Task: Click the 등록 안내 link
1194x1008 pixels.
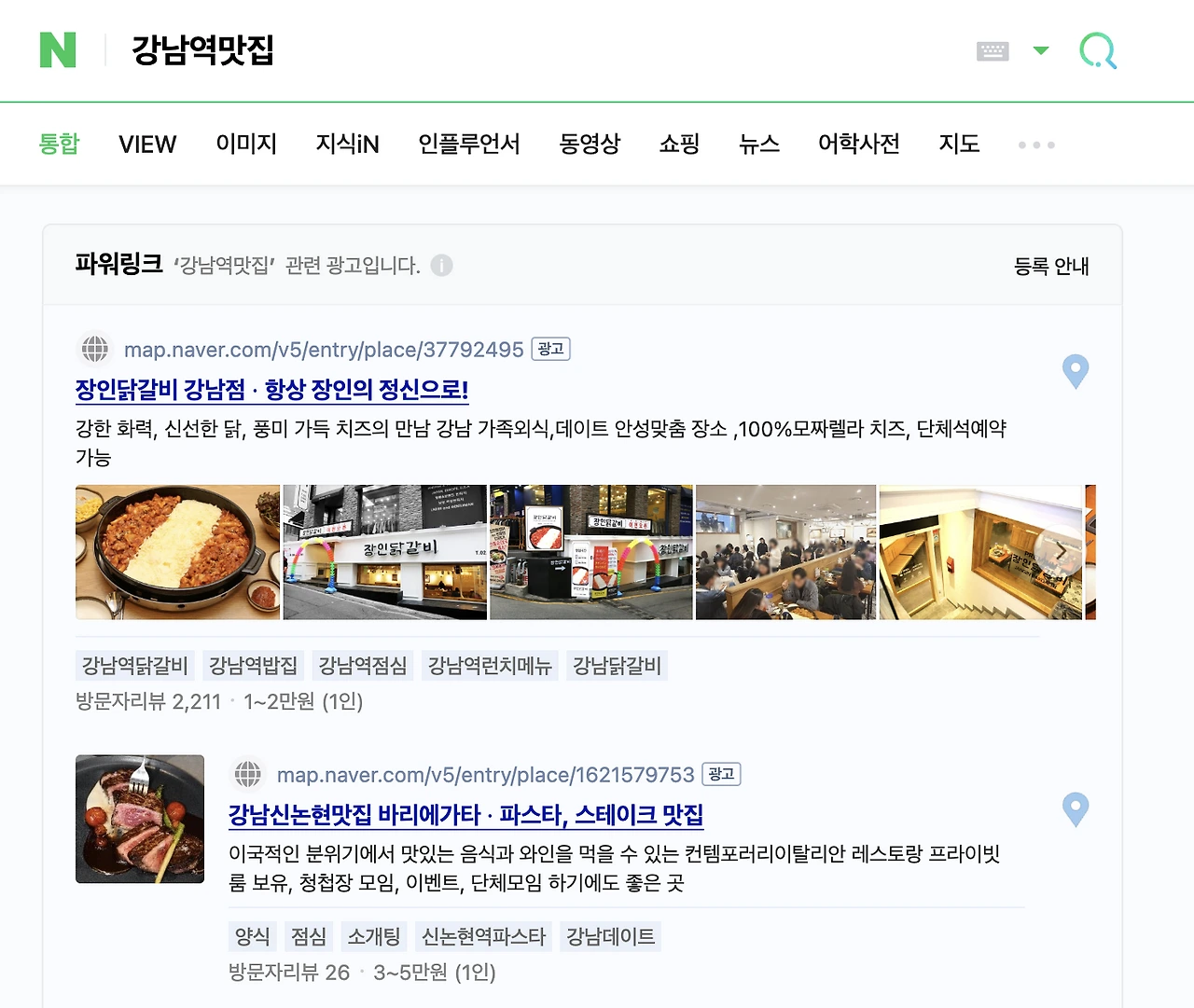Action: [x=1051, y=266]
